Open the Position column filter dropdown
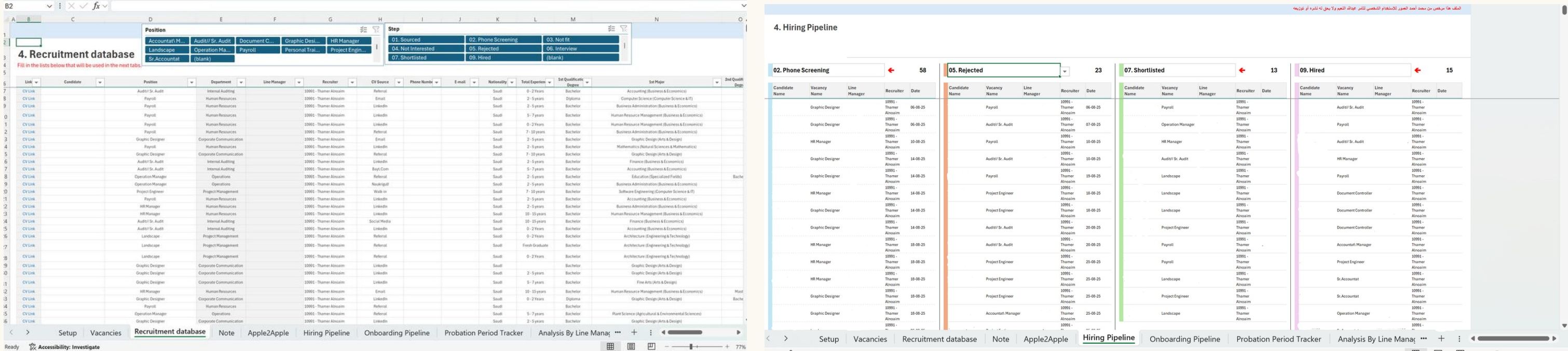The width and height of the screenshot is (1568, 351). coord(191,82)
